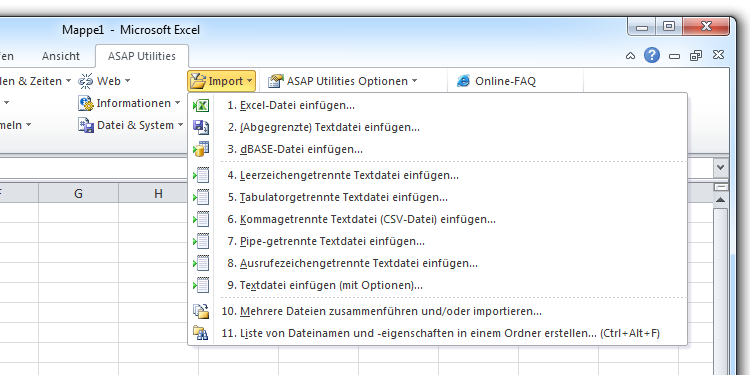This screenshot has width=750, height=375.
Task: Click the notepad icon next to Tabulatorgetrennte Textdatei
Action: (201, 198)
